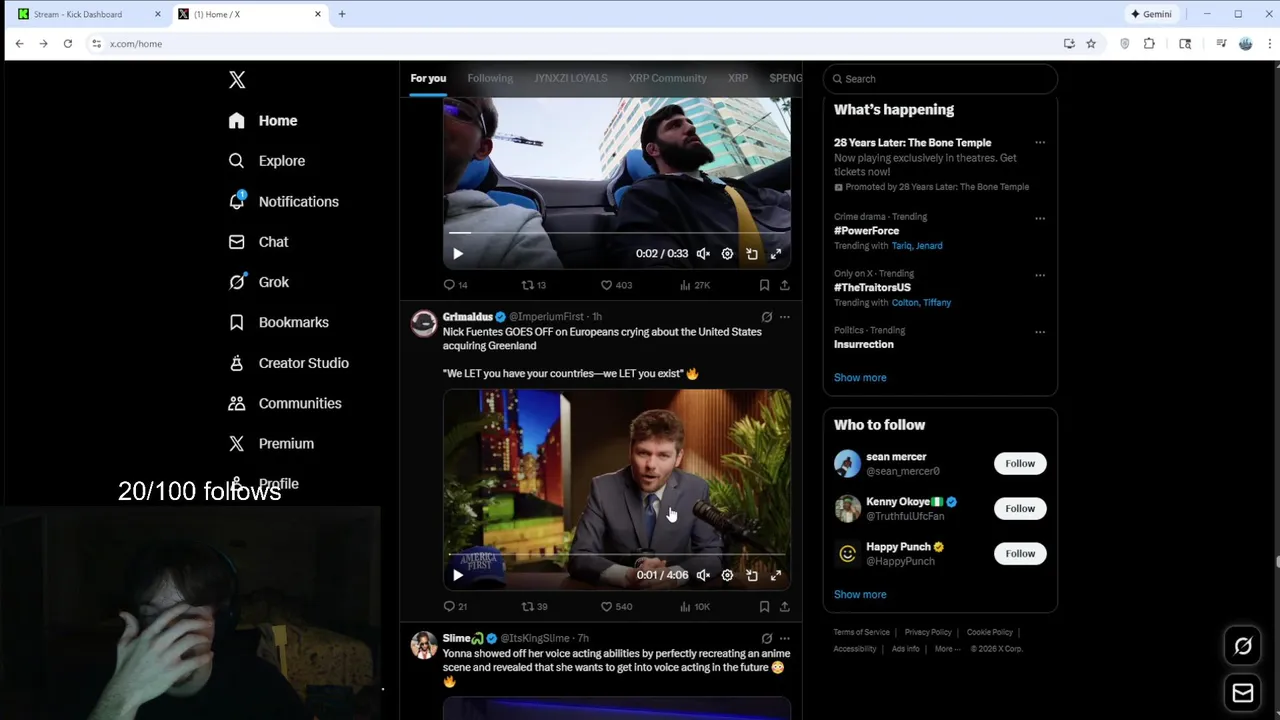Repost the post with 39 reposts
The image size is (1280, 720).
(x=534, y=606)
